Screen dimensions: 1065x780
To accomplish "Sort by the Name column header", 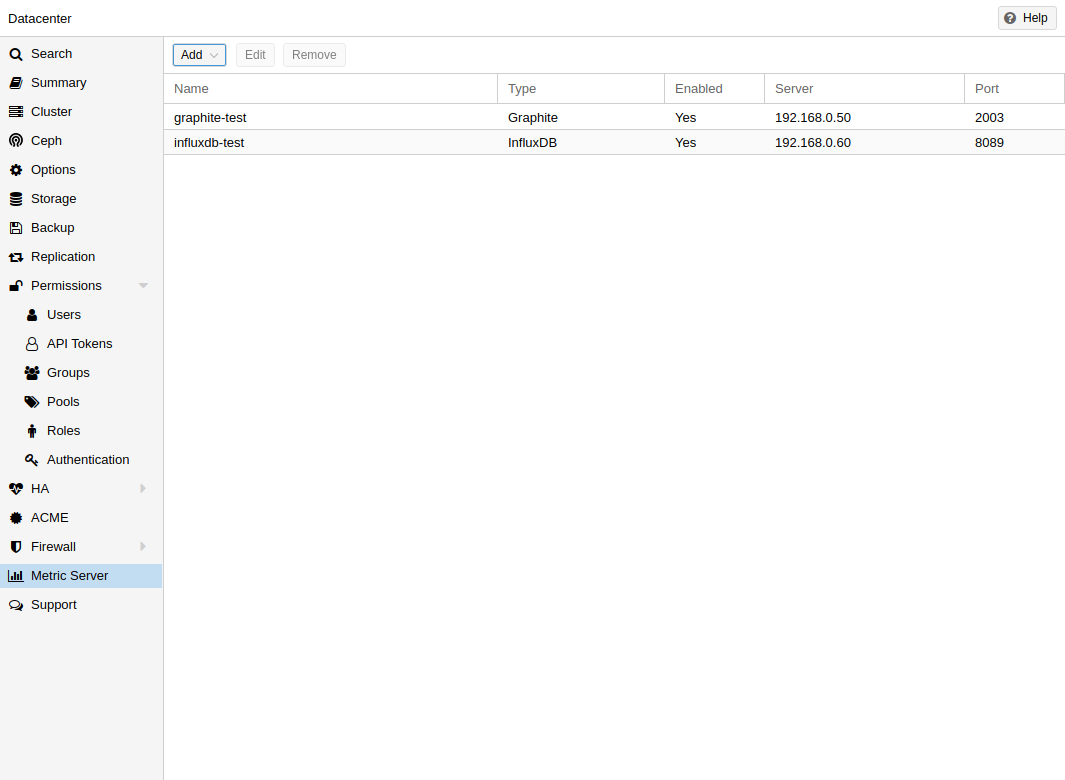I will [x=330, y=89].
